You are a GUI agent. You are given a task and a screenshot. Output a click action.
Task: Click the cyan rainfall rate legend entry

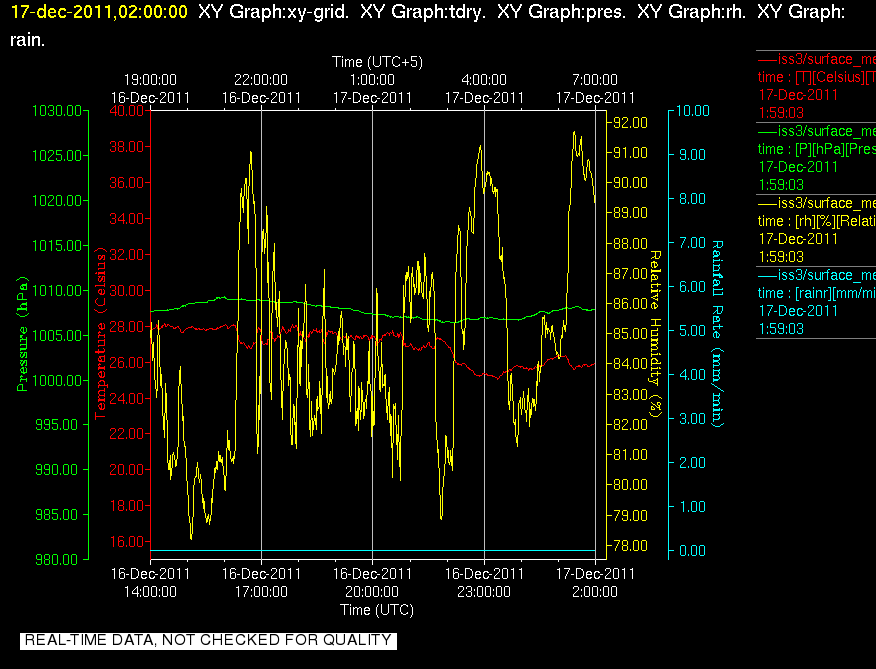816,302
